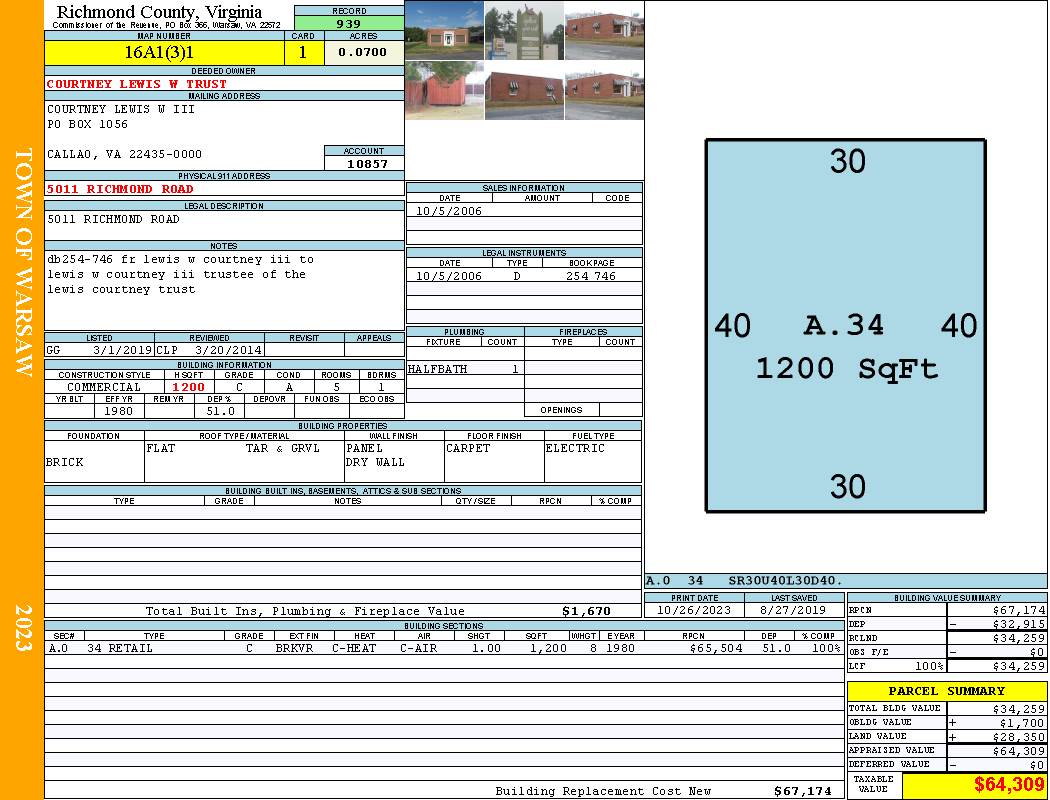Click exterior finish BRKVR

coord(294,649)
